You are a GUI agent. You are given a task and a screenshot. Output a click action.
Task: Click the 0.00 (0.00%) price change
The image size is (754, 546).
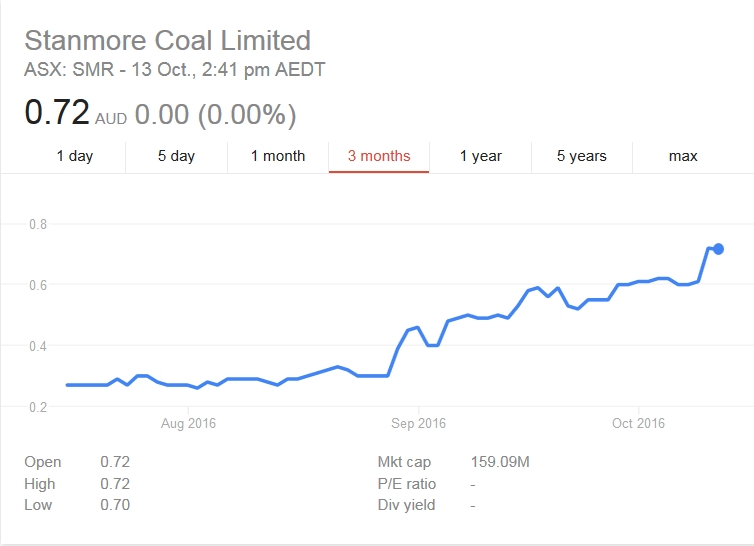[x=215, y=114]
